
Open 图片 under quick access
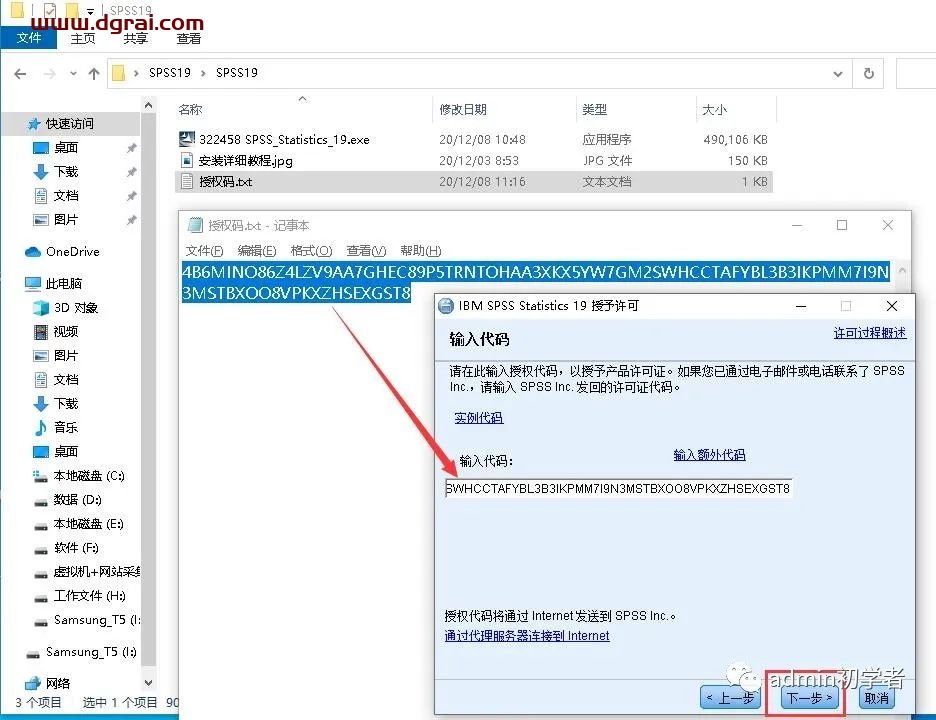66,219
